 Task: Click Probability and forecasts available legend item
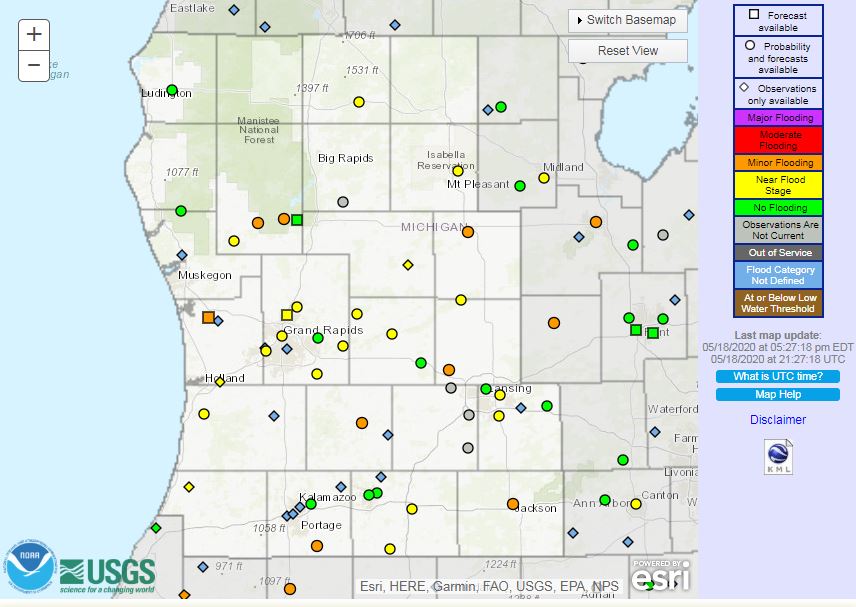pyautogui.click(x=778, y=57)
